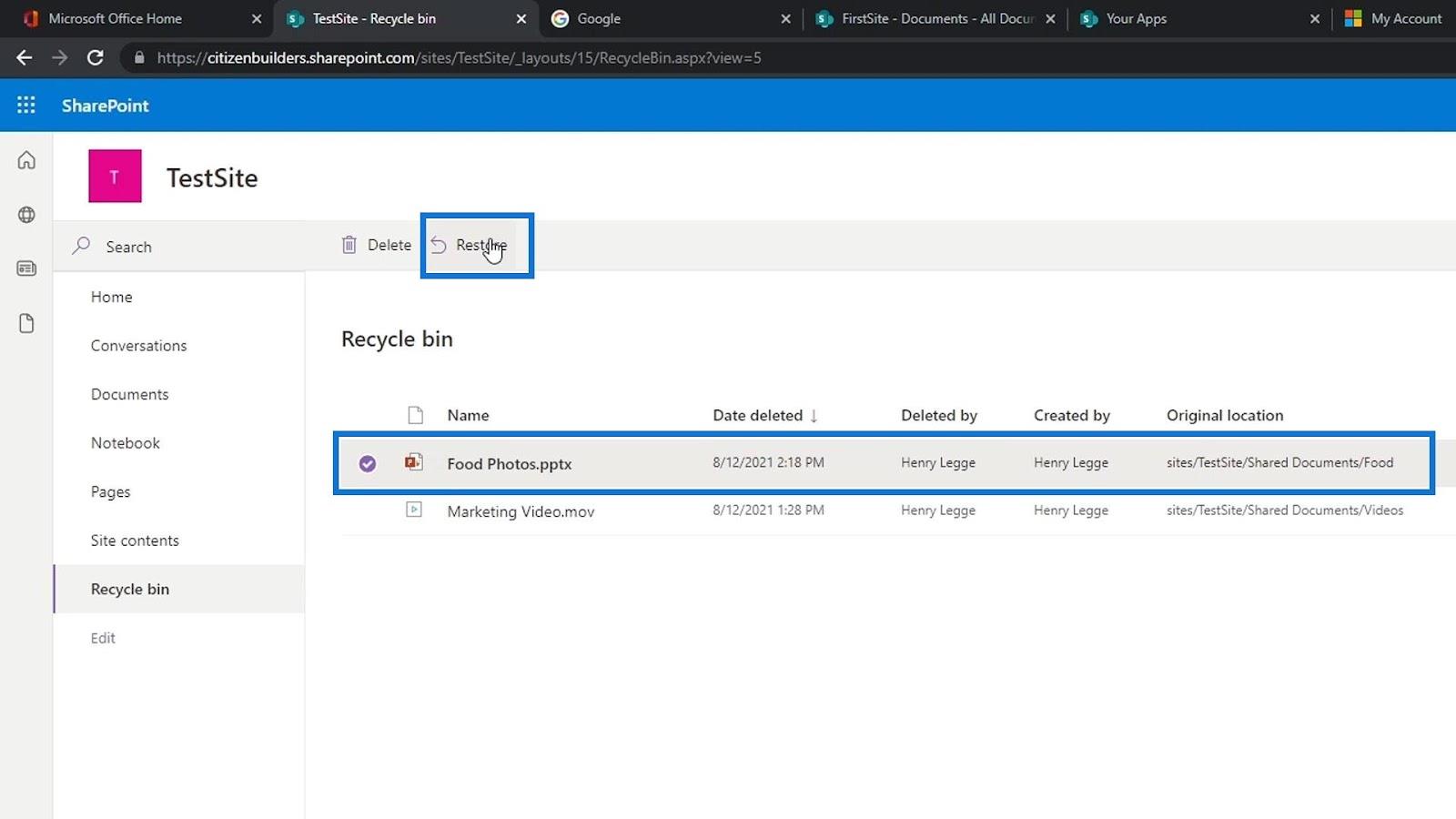Open Pages in site navigation
This screenshot has height=819, width=1456.
[x=111, y=491]
